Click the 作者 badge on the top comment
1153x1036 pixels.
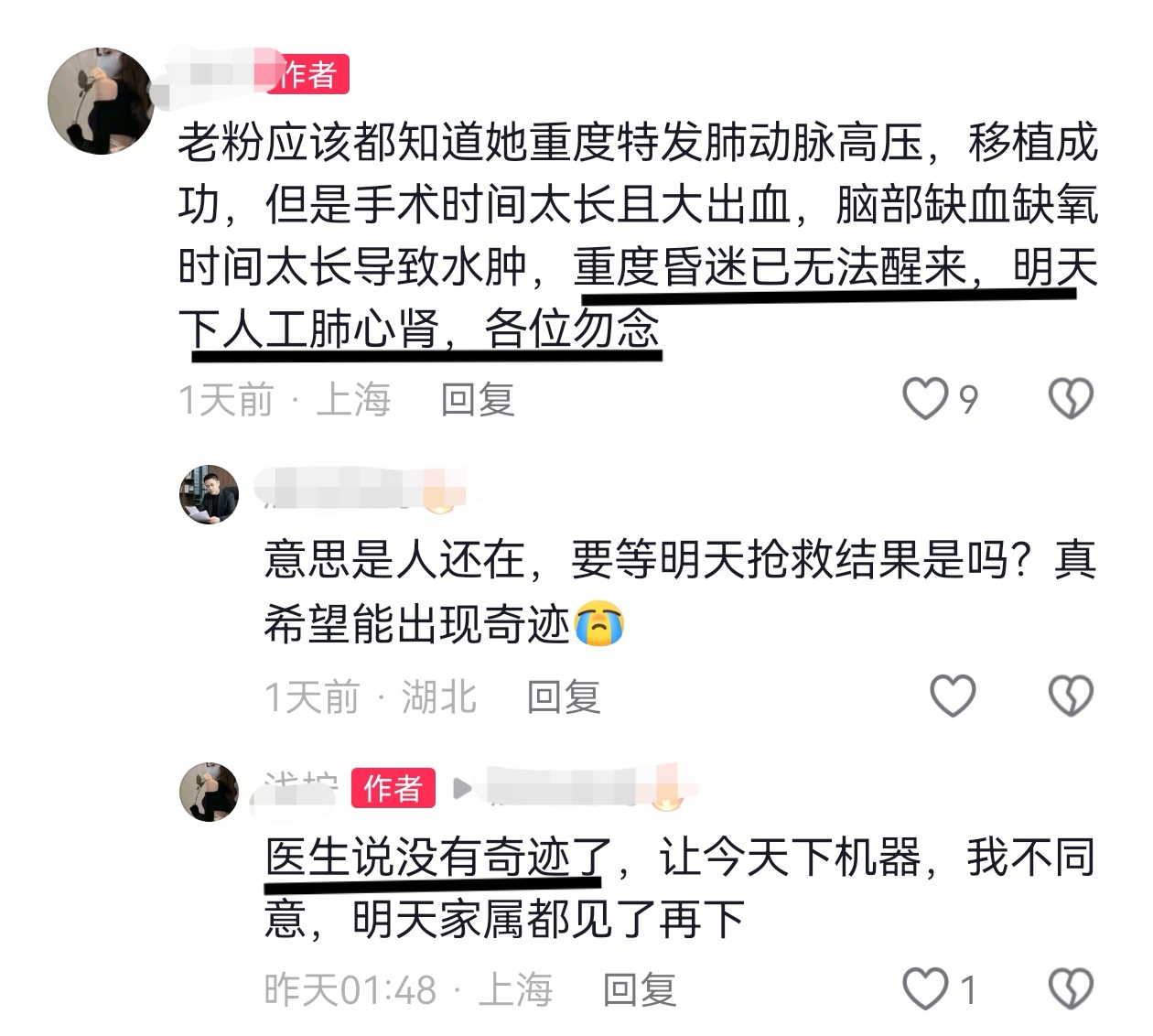coord(309,74)
